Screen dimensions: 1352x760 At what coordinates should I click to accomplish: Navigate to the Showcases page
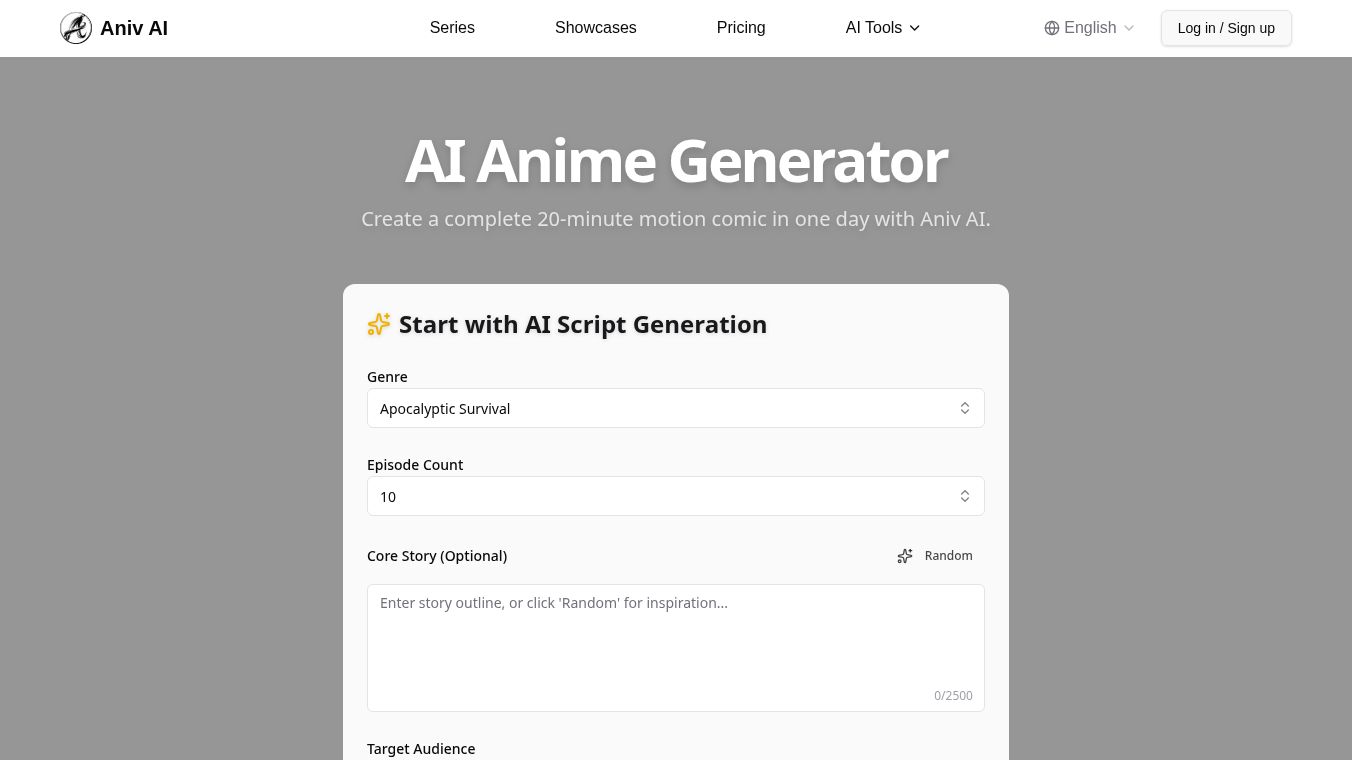click(595, 27)
